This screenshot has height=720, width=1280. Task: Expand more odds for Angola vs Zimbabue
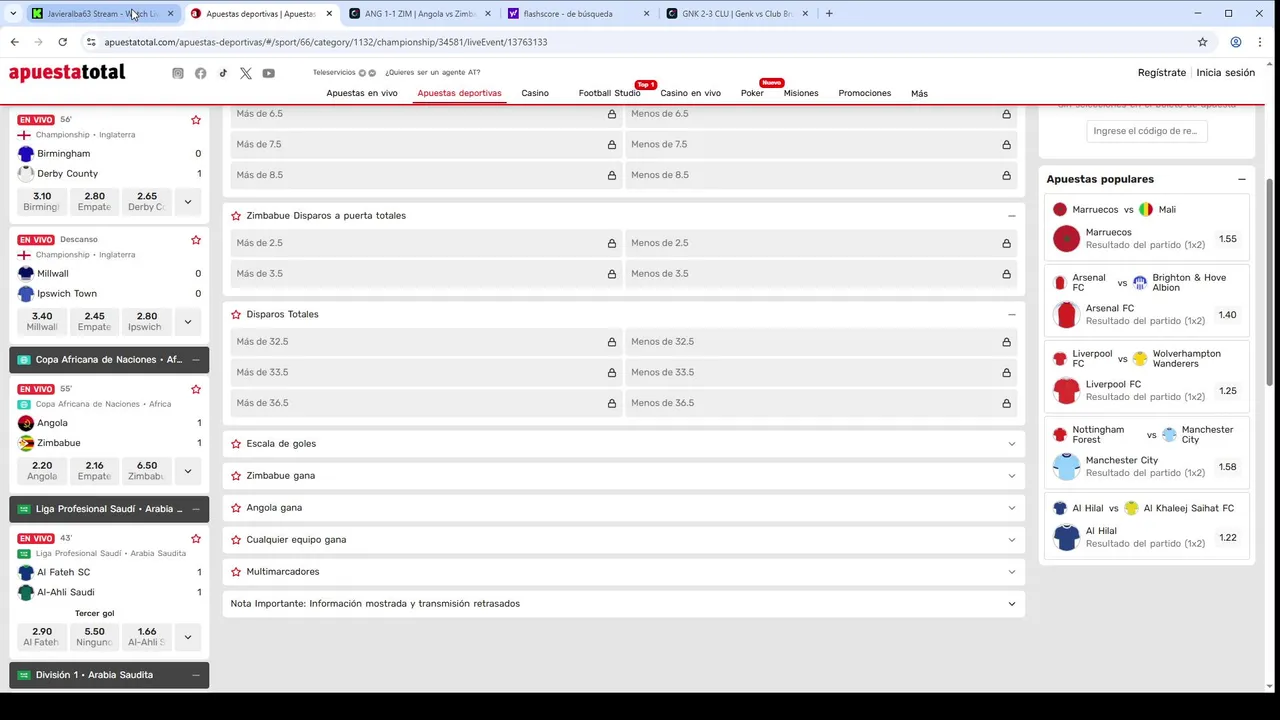point(187,470)
